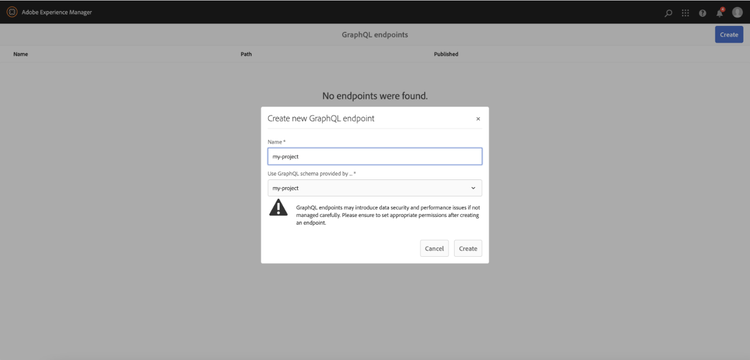Click the blue Create button in toolbar
The image size is (750, 360).
[x=729, y=34]
